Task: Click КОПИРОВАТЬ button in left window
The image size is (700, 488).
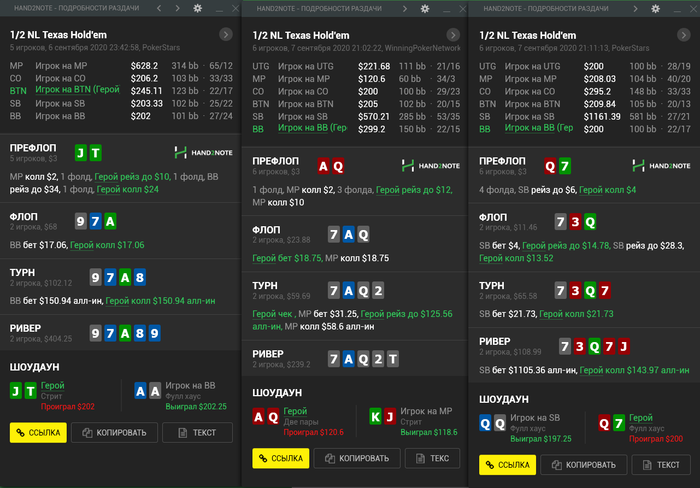Action: click(115, 433)
